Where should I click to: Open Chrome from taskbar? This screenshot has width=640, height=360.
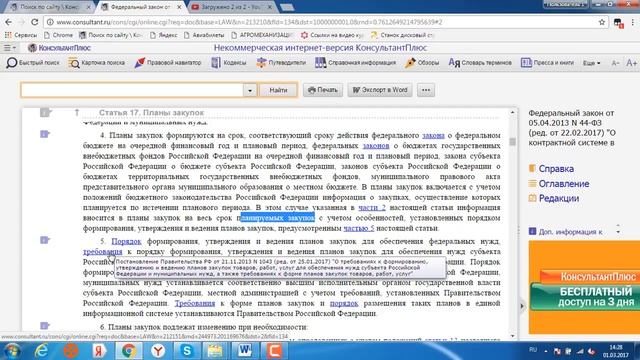(x=129, y=351)
